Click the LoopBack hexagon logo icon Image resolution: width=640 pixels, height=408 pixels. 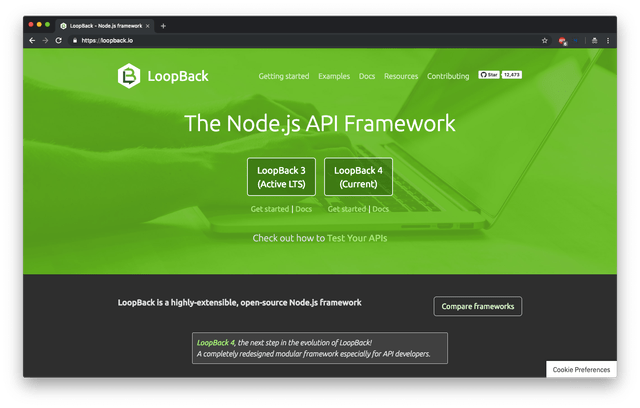(129, 76)
